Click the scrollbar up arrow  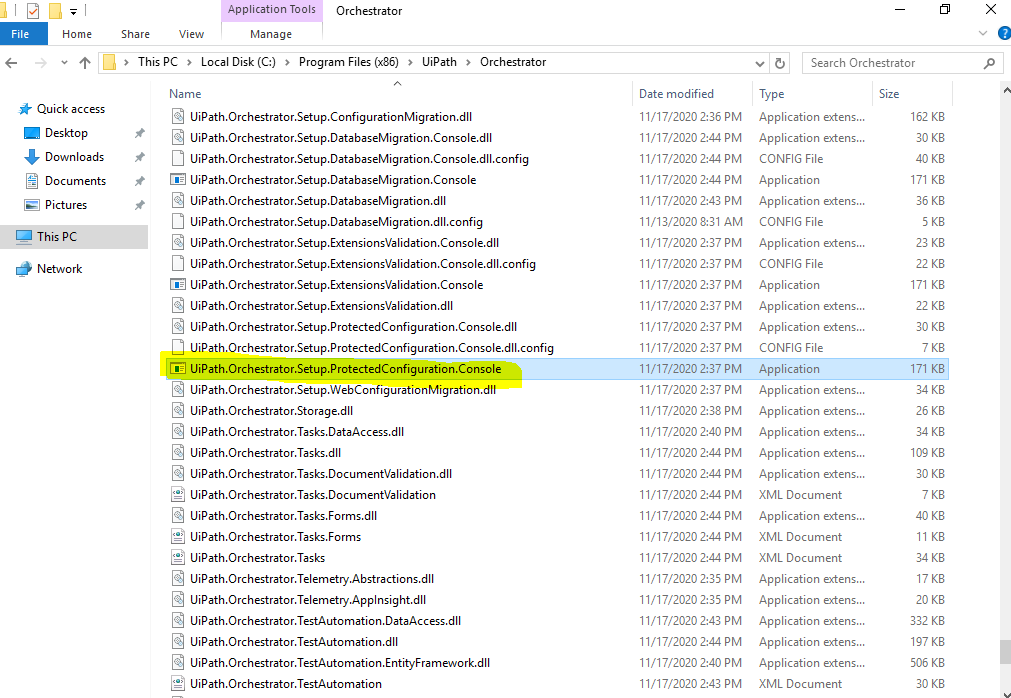1006,92
